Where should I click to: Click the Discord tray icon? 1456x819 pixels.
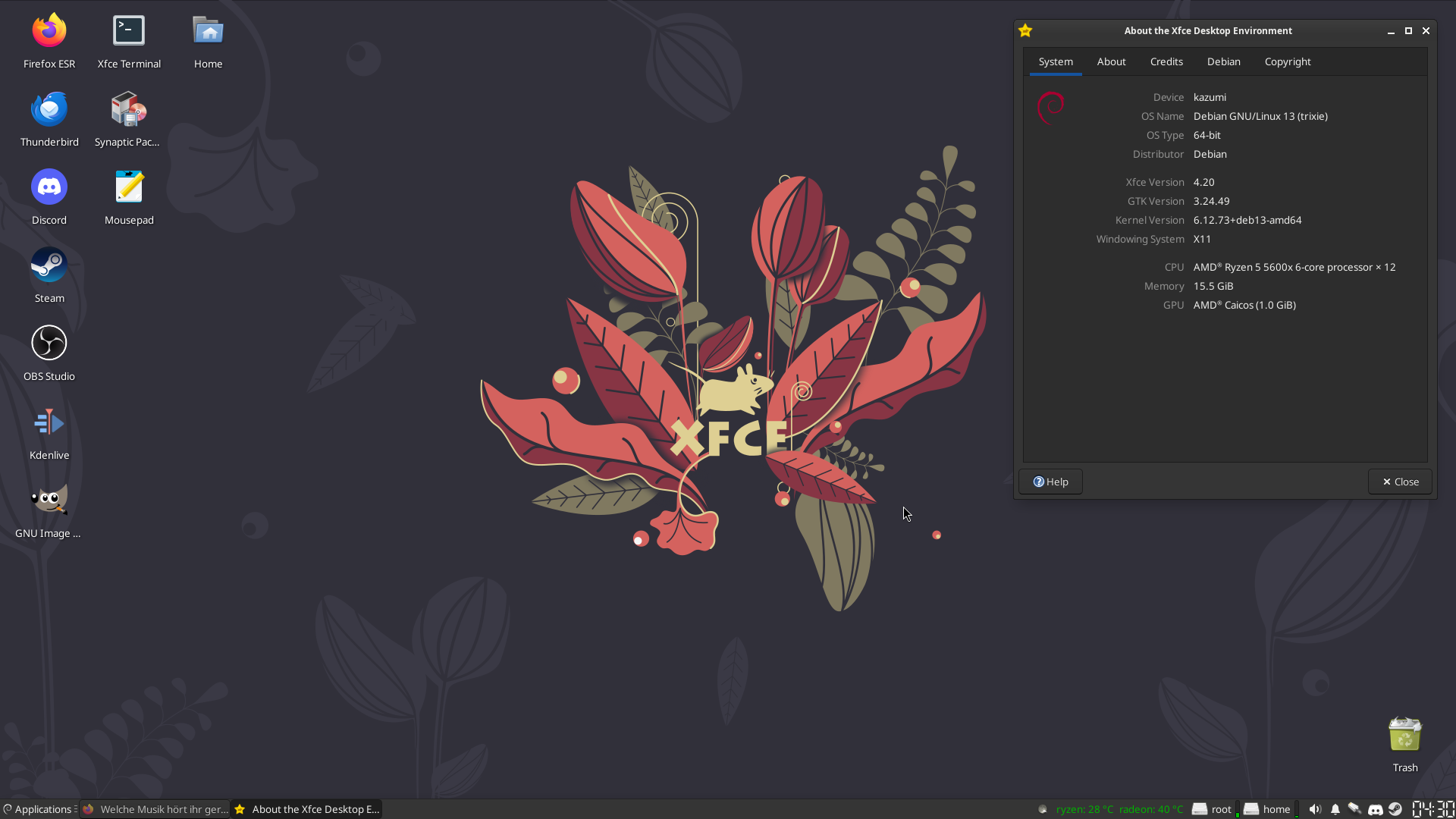[x=1375, y=809]
